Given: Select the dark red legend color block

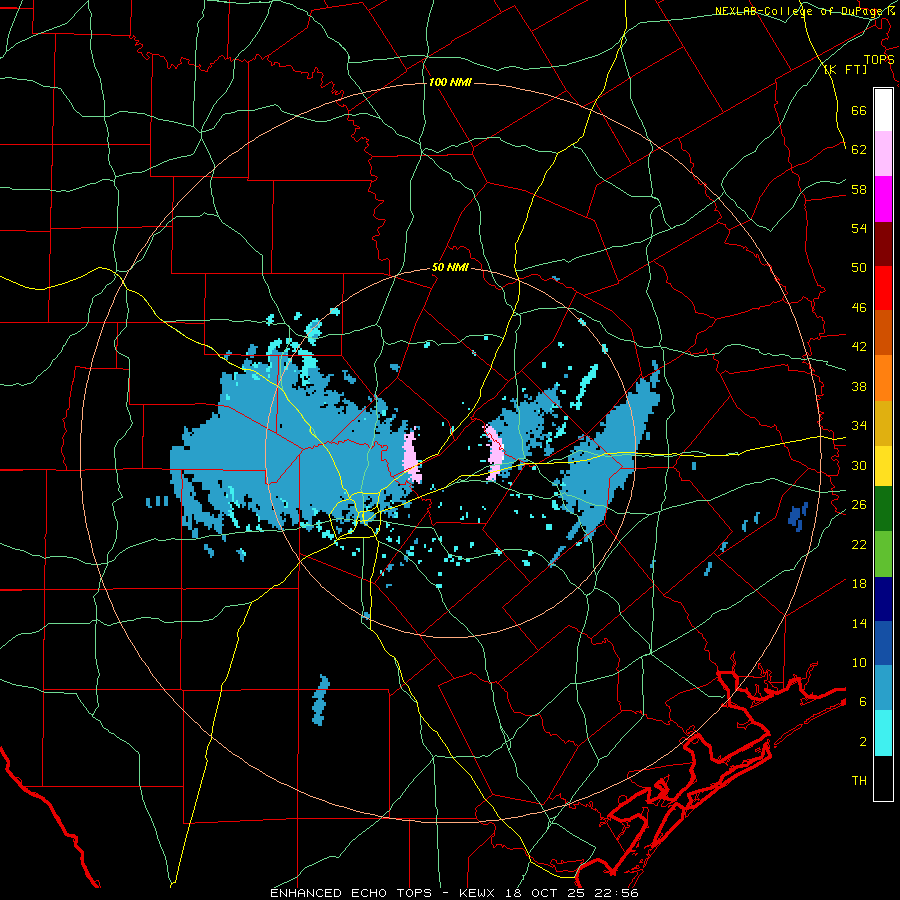Looking at the screenshot, I should [x=883, y=243].
